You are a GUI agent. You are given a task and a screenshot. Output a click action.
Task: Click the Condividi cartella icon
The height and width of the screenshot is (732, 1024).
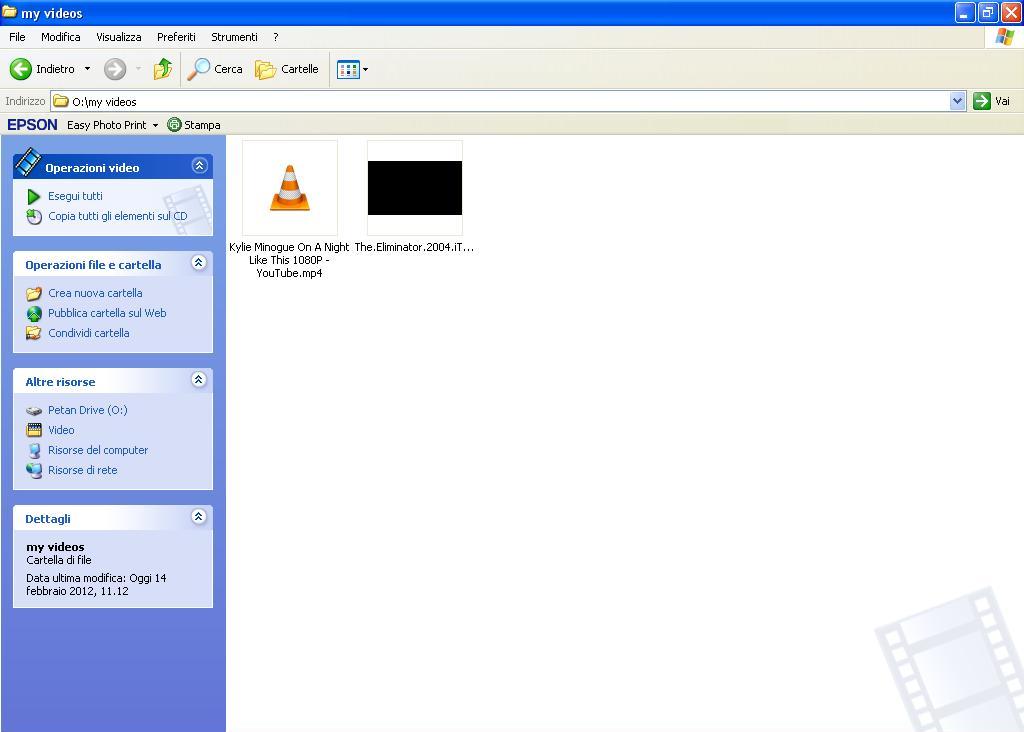(x=34, y=333)
